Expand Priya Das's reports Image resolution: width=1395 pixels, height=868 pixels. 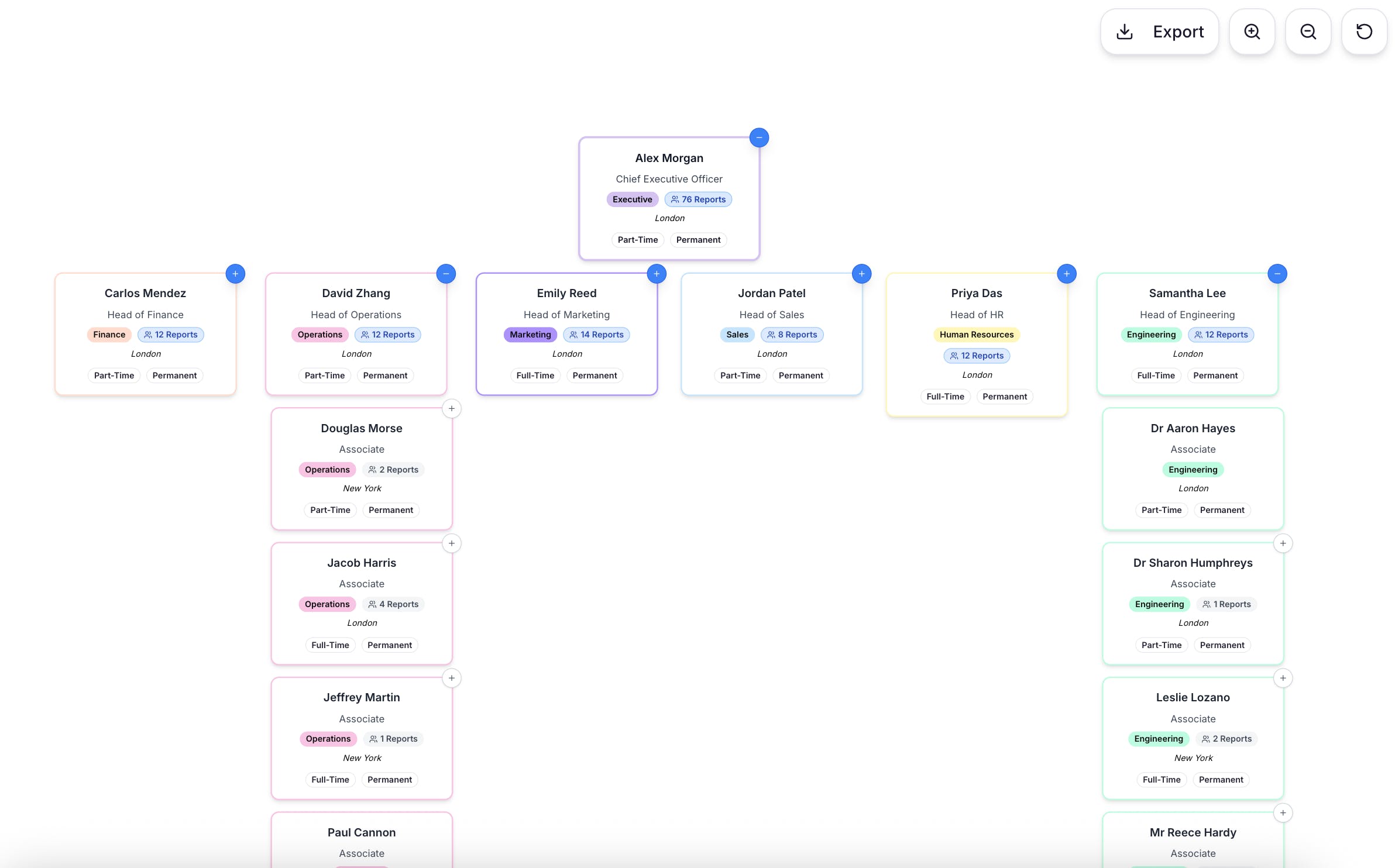(x=1067, y=274)
